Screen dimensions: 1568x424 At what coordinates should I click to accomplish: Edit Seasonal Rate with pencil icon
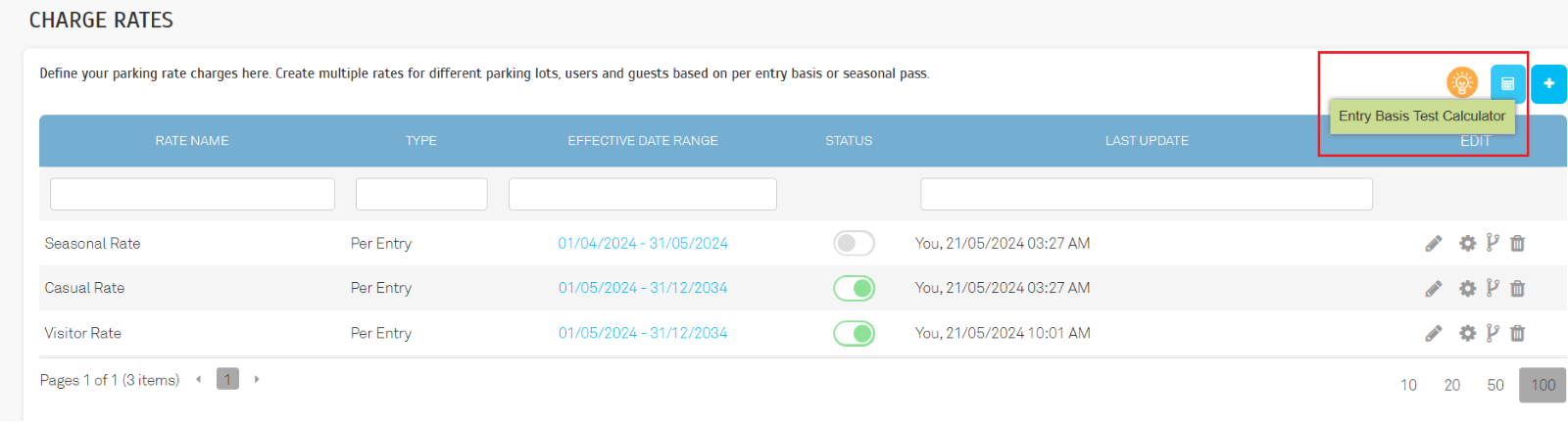[1434, 244]
